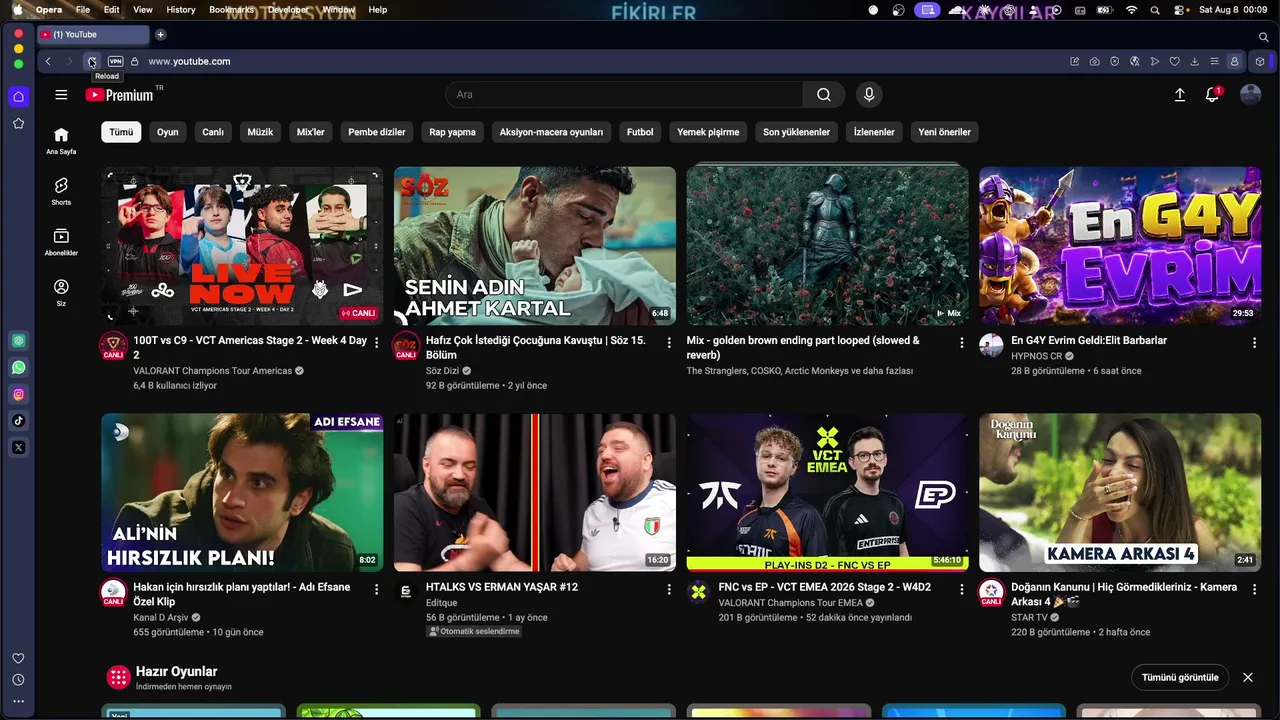Select the Canlı filter chip
Image resolution: width=1280 pixels, height=720 pixels.
tap(213, 132)
